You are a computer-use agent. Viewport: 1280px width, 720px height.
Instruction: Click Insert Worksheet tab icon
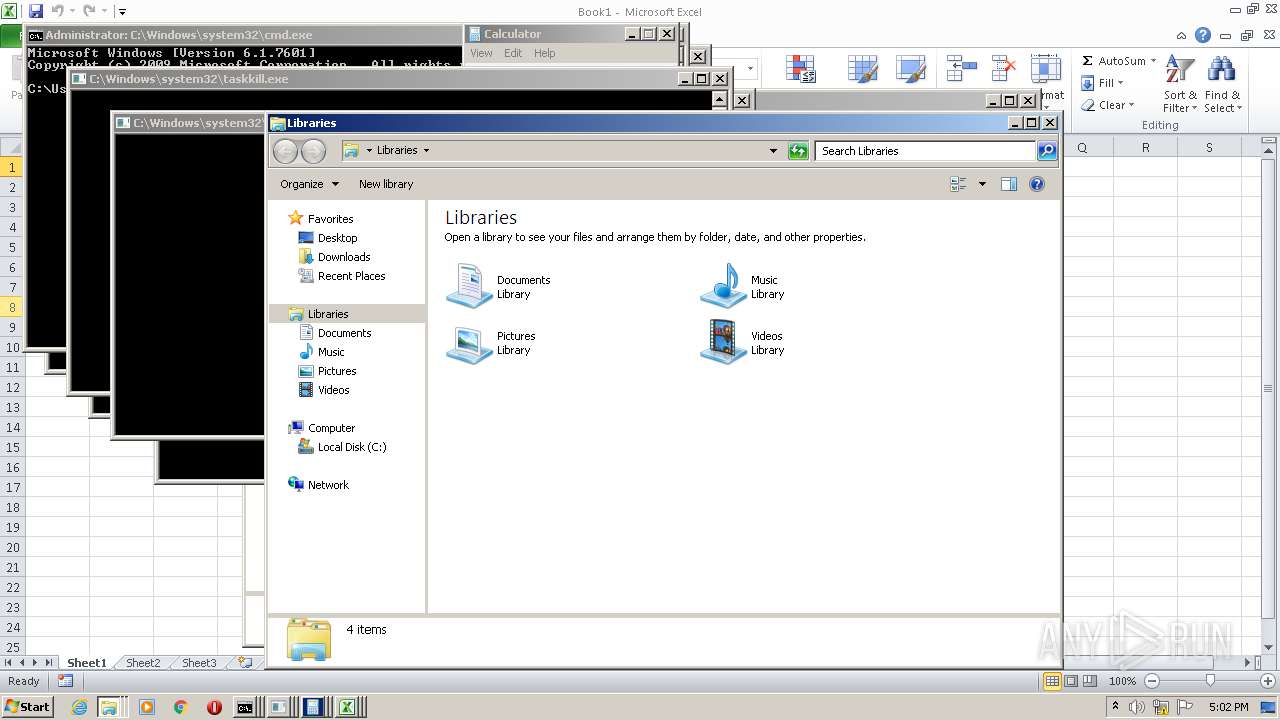coord(245,662)
